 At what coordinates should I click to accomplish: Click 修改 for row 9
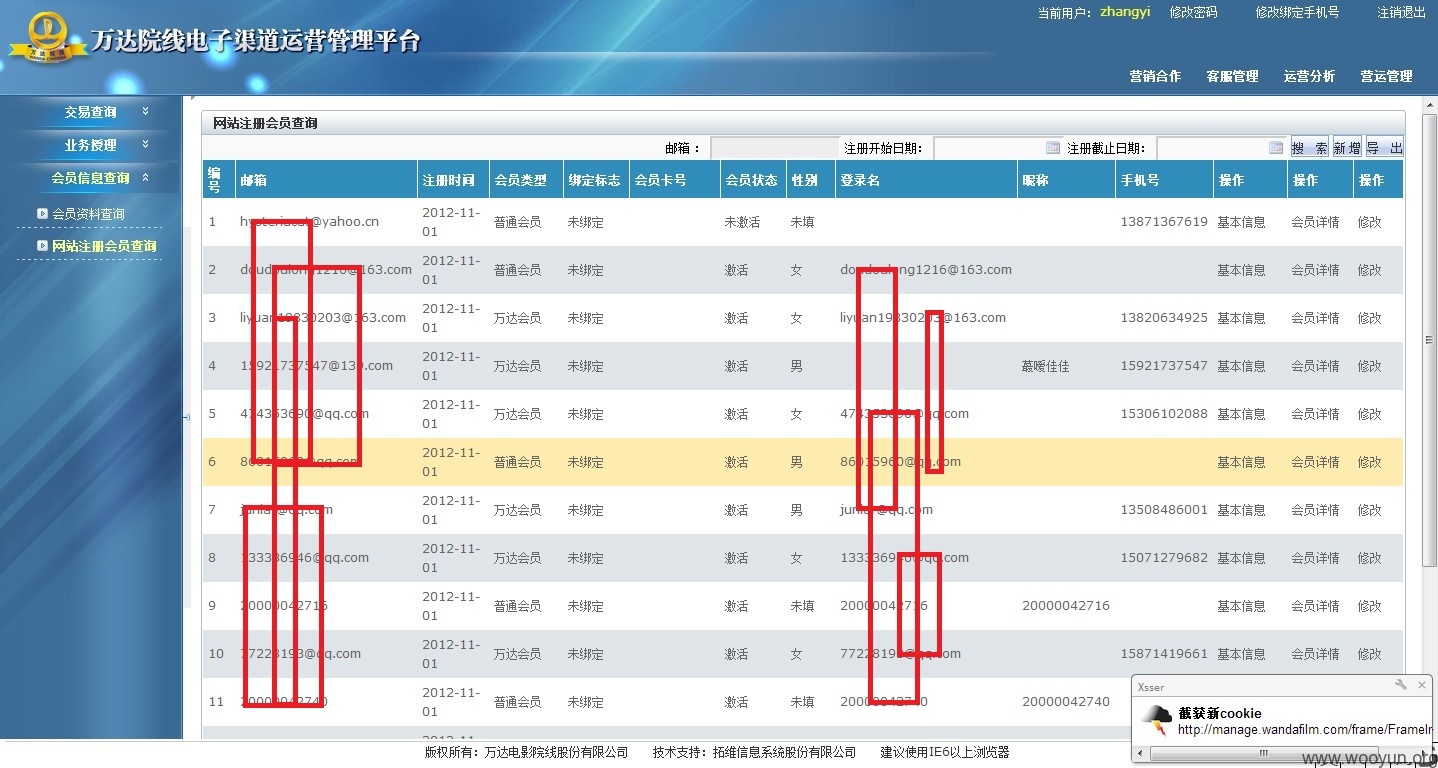(x=1369, y=606)
